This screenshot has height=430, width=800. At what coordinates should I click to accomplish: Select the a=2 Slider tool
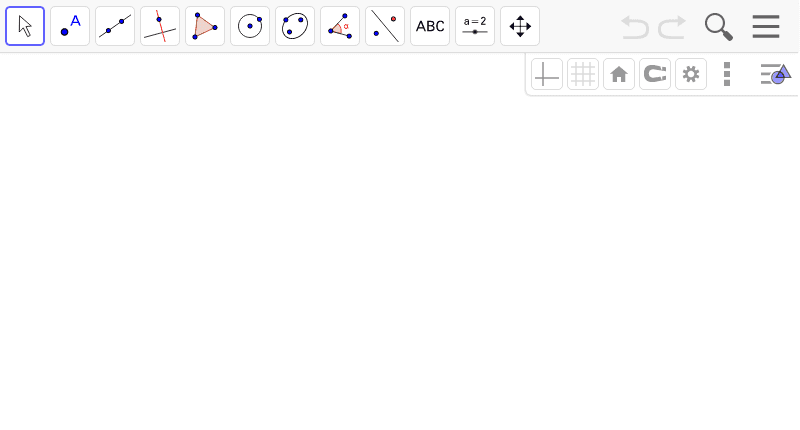475,26
